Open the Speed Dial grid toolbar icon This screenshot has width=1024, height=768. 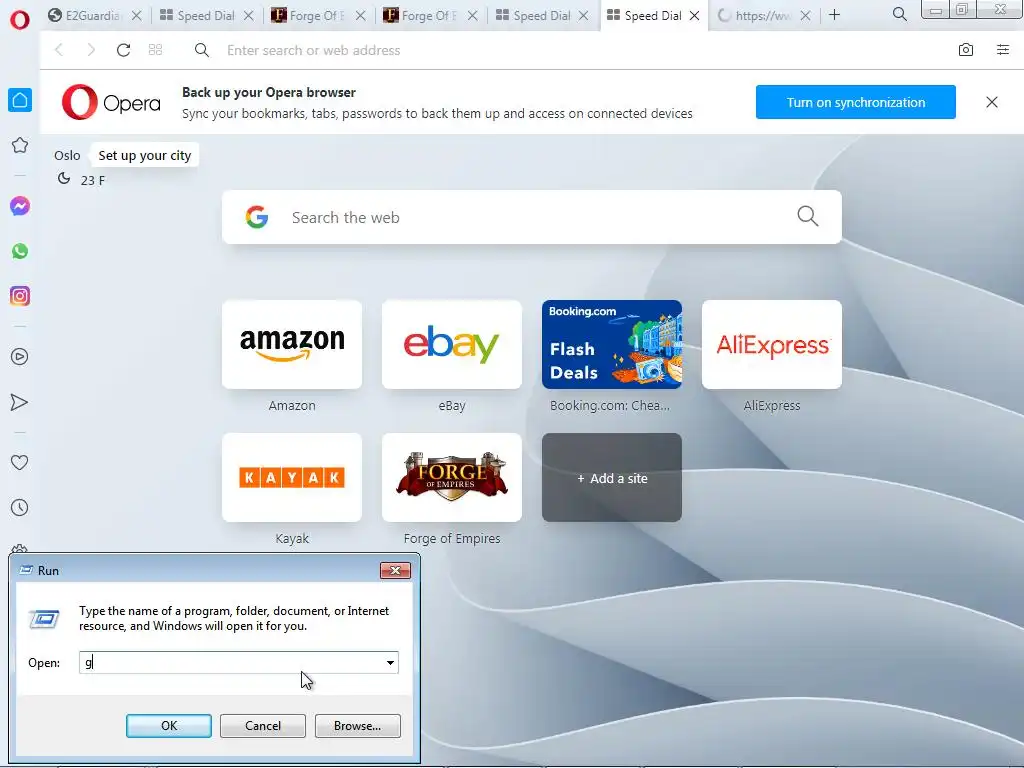[x=155, y=50]
